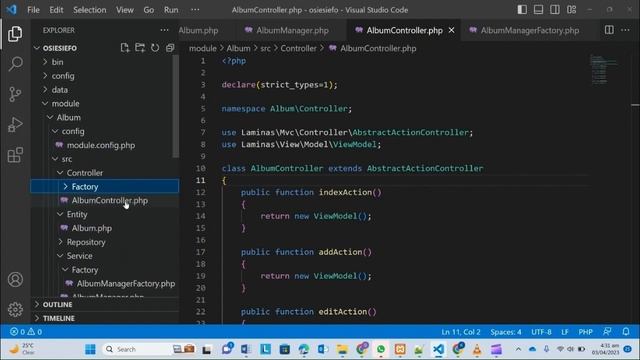Click the Windows Start button
The height and width of the screenshot is (360, 640).
[x=90, y=349]
